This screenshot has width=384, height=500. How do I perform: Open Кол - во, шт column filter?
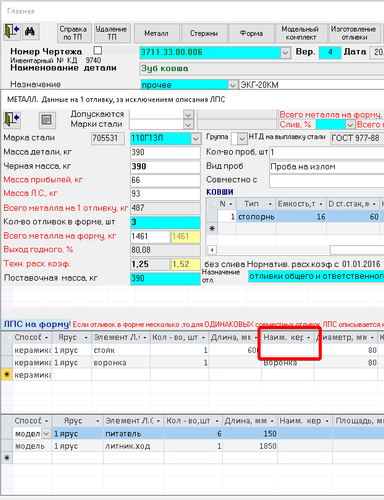pyautogui.click(x=203, y=338)
